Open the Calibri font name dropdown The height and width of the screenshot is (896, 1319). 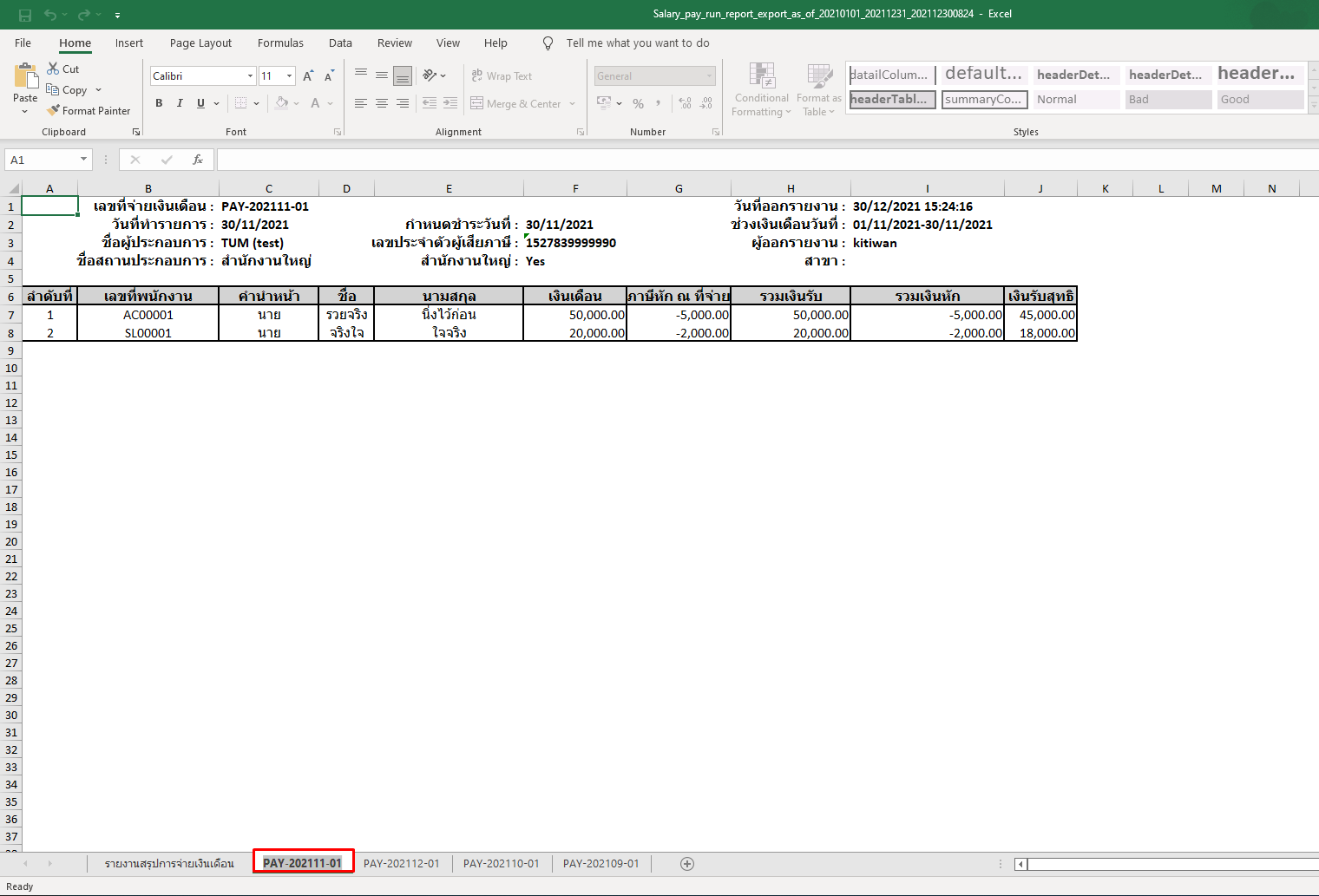coord(249,75)
